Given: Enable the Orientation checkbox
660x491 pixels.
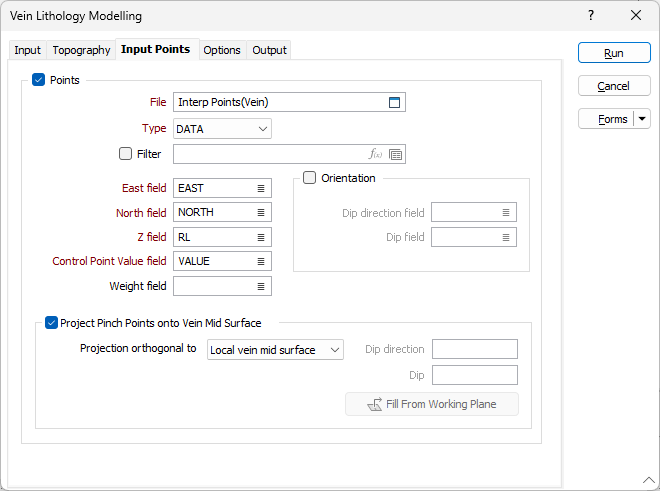Looking at the screenshot, I should coord(309,178).
